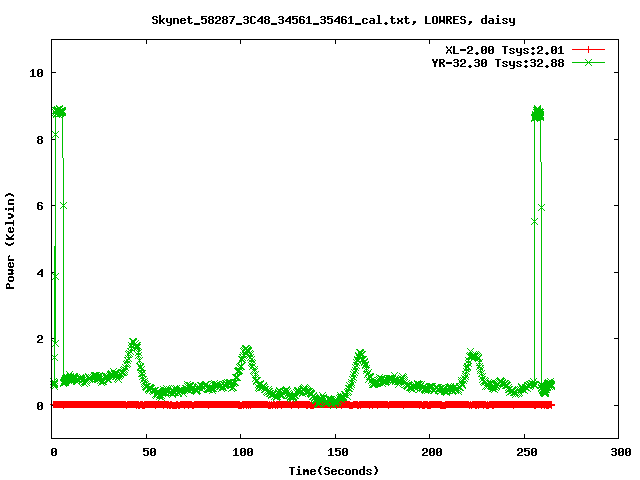Screen dimensions: 640x480
Task: Click the green peak near 163 seconds
Action: coord(360,355)
